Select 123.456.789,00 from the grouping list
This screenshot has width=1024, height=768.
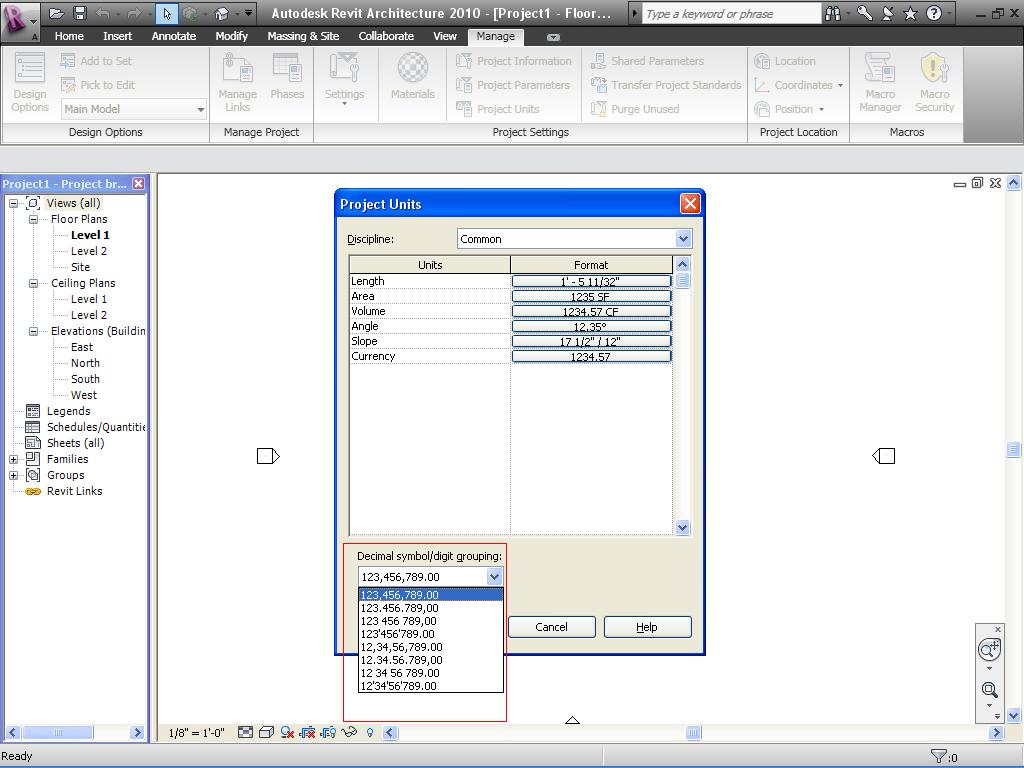click(400, 608)
